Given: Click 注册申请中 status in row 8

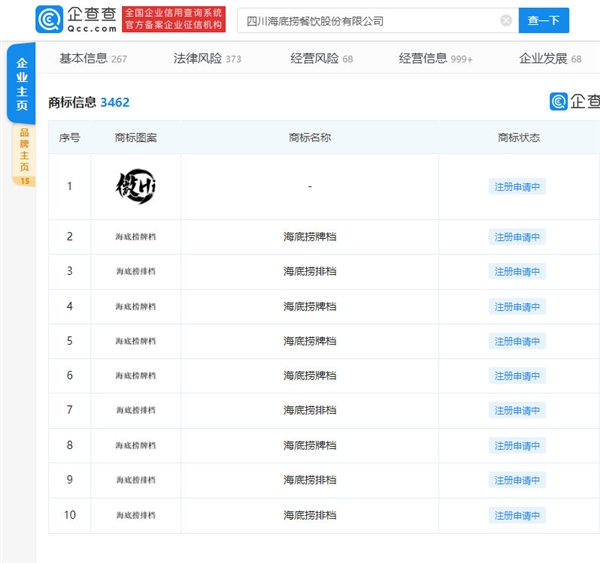Looking at the screenshot, I should 517,446.
